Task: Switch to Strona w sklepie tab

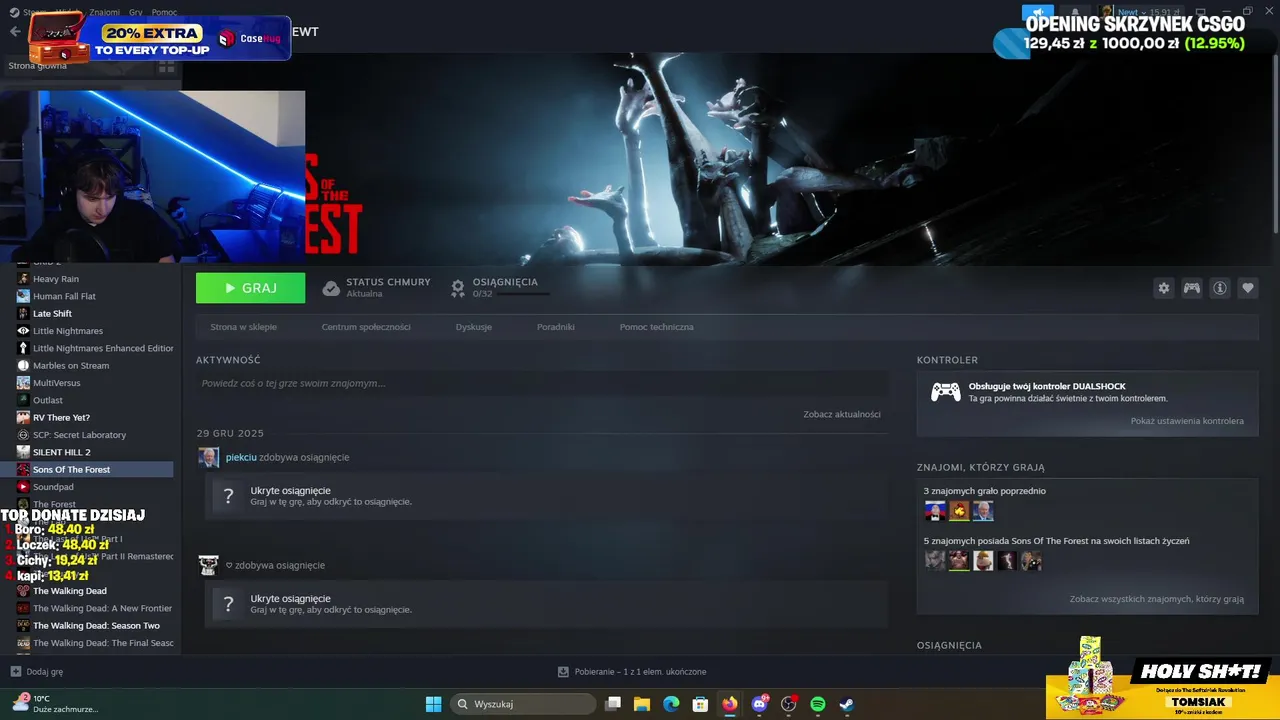Action: point(243,327)
